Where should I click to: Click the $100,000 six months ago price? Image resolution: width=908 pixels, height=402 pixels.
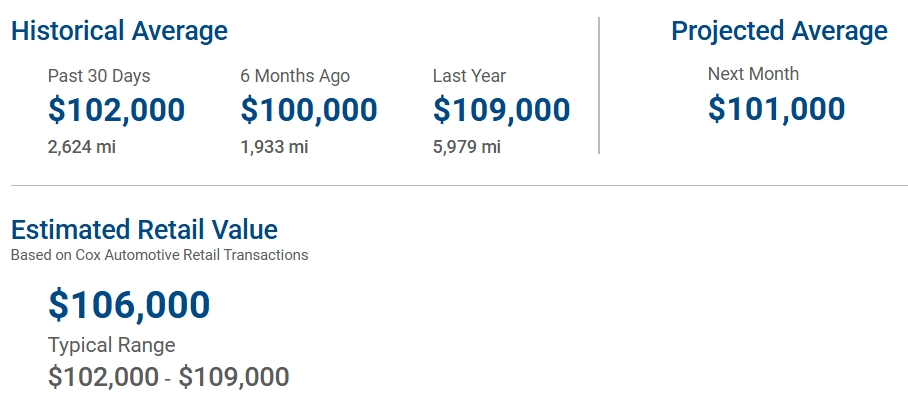[x=309, y=109]
